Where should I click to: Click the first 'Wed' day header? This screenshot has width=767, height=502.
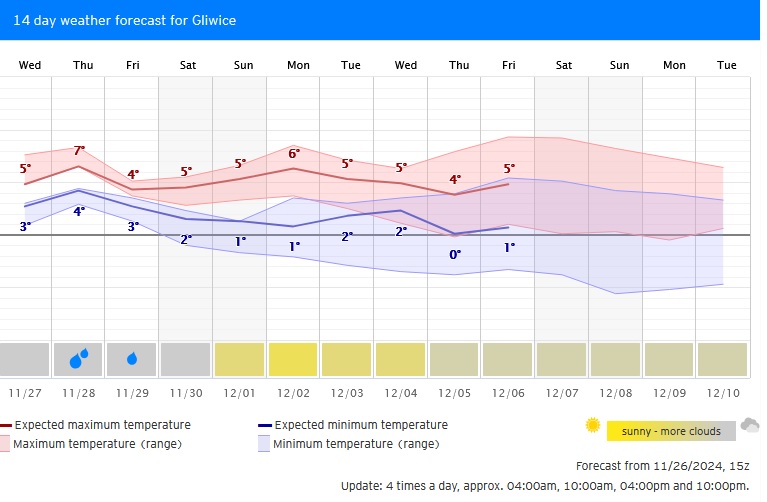[30, 65]
